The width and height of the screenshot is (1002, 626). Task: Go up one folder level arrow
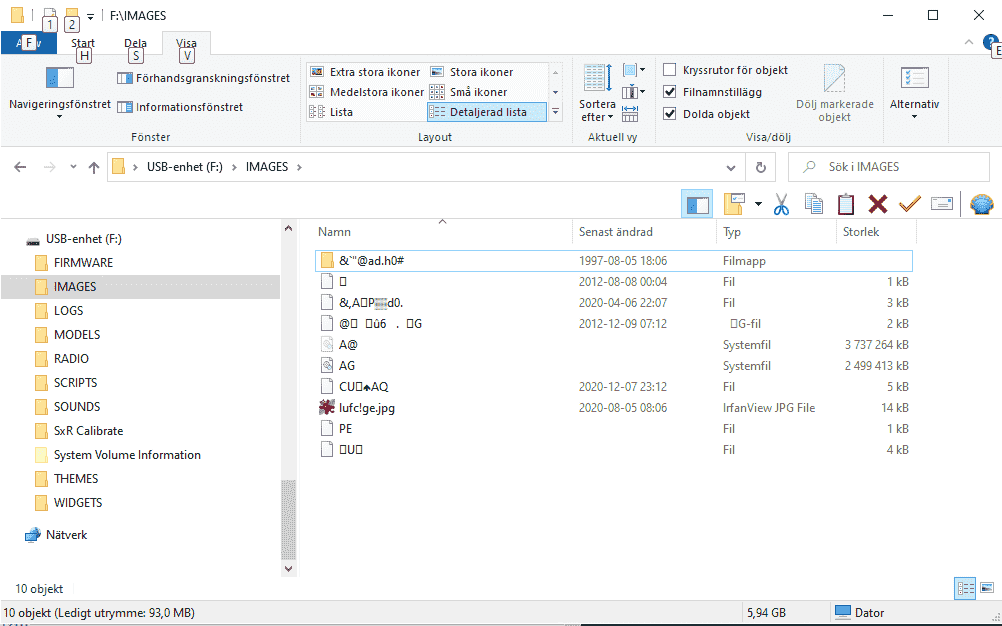pos(94,168)
